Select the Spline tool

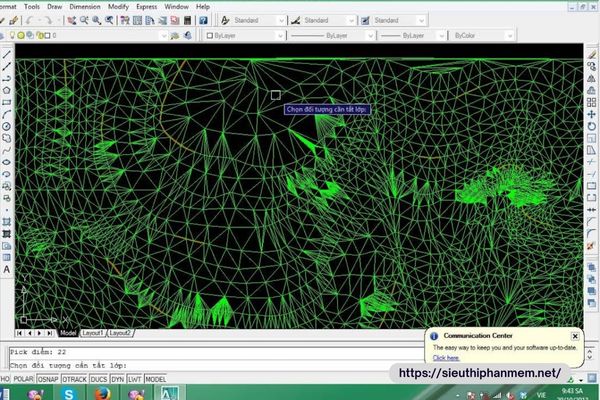[7, 150]
